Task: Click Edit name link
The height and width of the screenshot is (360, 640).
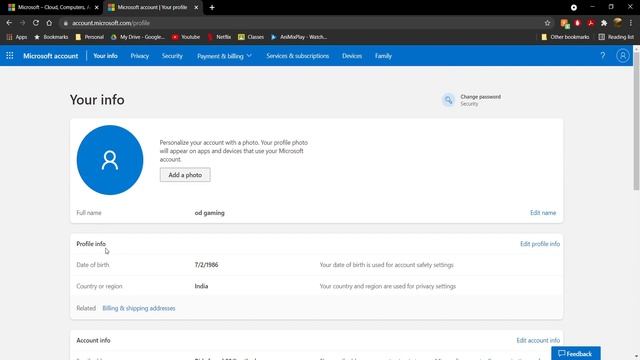Action: pyautogui.click(x=543, y=213)
